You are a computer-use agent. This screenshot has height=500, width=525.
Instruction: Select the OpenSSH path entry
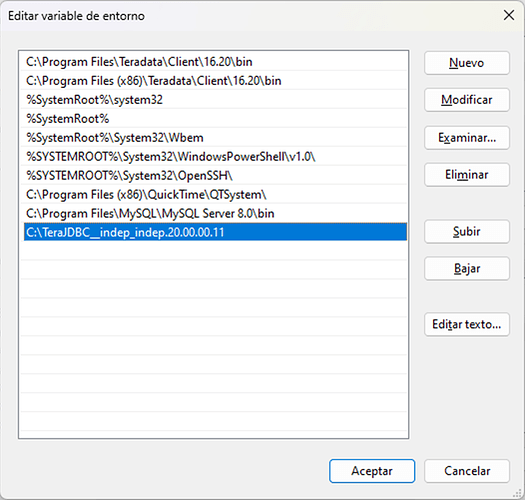tap(215, 175)
